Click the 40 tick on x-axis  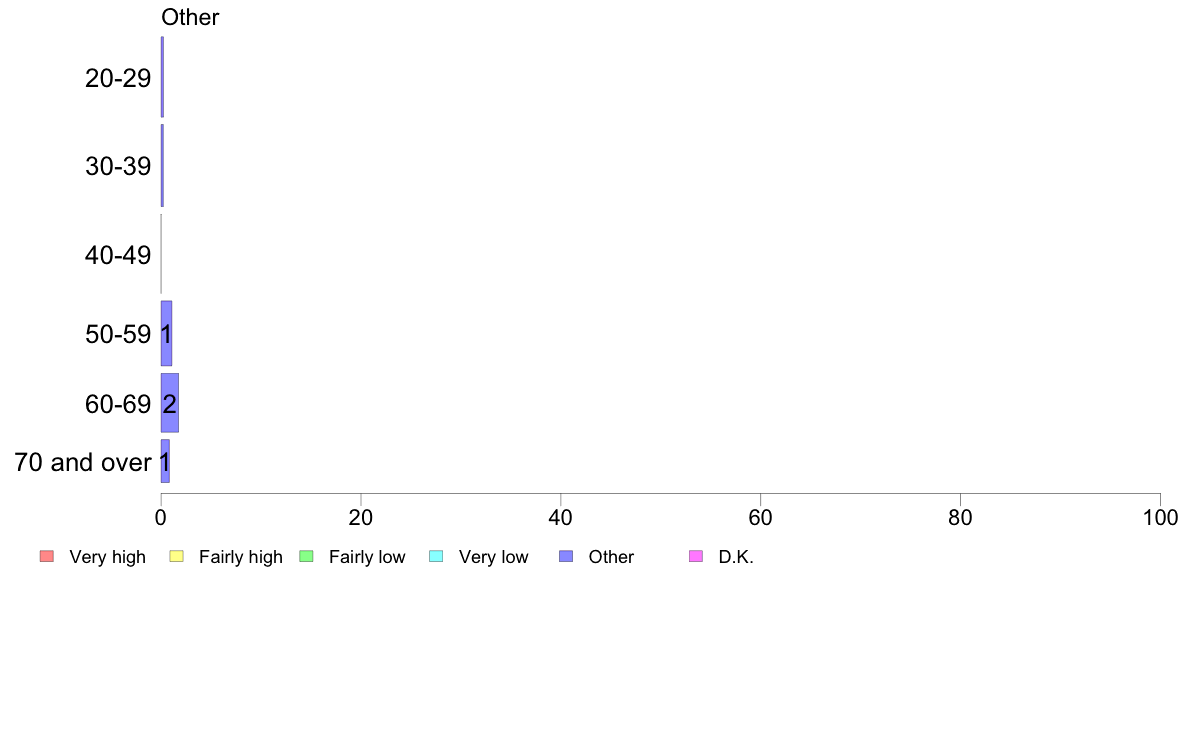(561, 518)
